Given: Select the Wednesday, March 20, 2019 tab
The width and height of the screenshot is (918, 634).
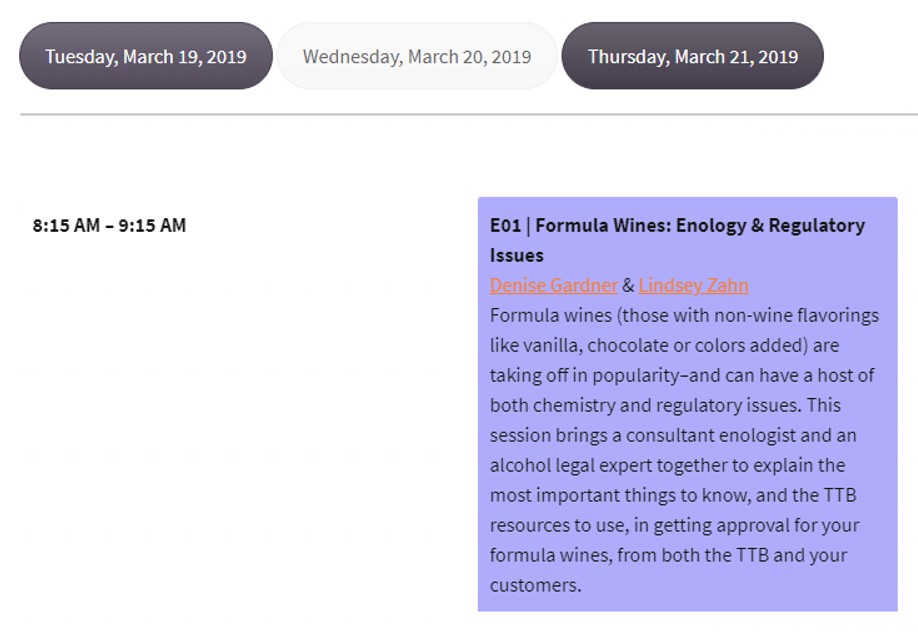Looking at the screenshot, I should click(417, 56).
